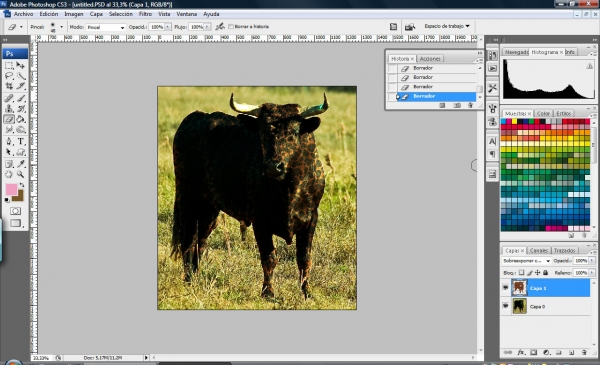Viewport: 600px width, 365px height.
Task: Select the Zoom tool
Action: 21,174
